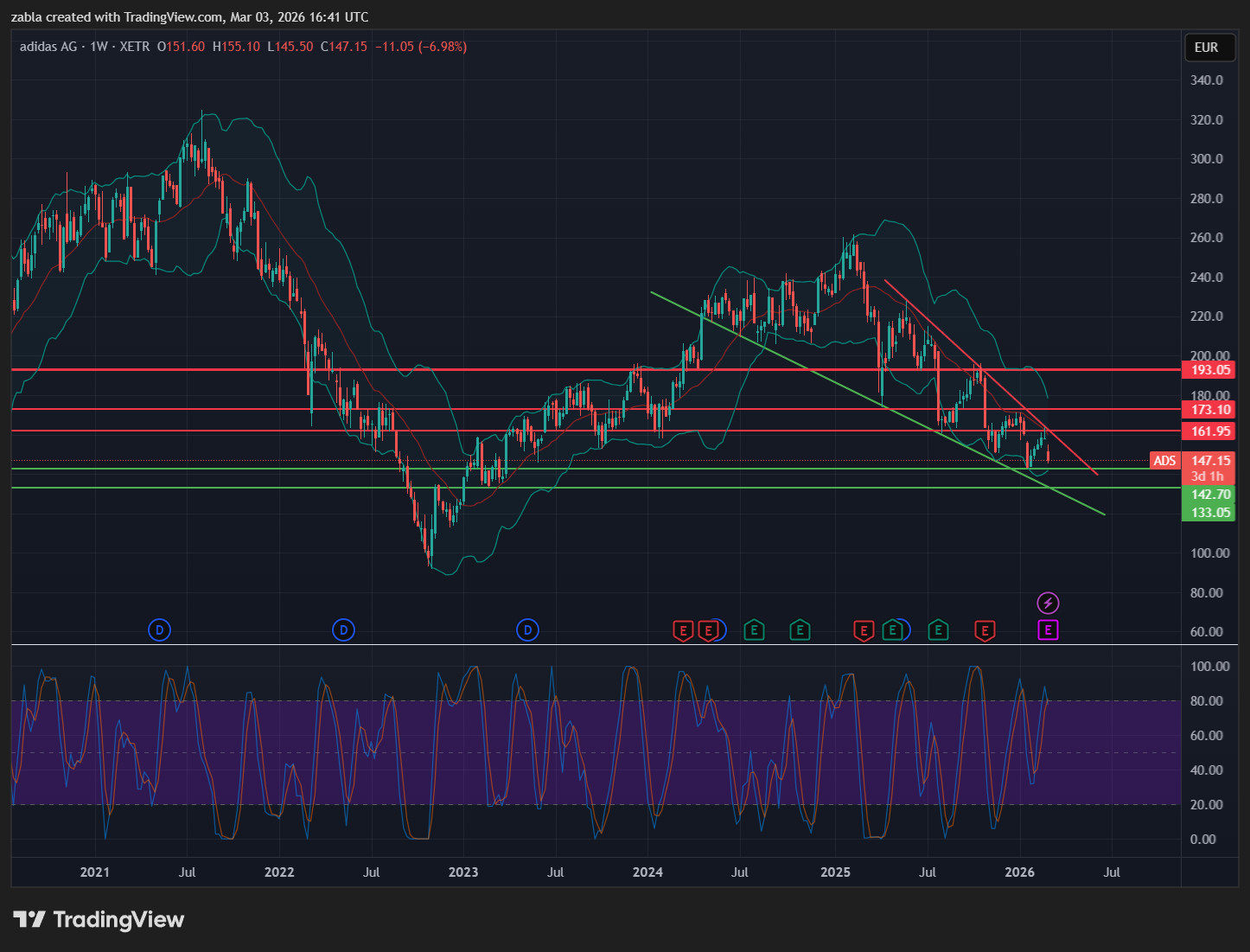
Task: Click the XETR exchange label in legend
Action: [x=134, y=47]
